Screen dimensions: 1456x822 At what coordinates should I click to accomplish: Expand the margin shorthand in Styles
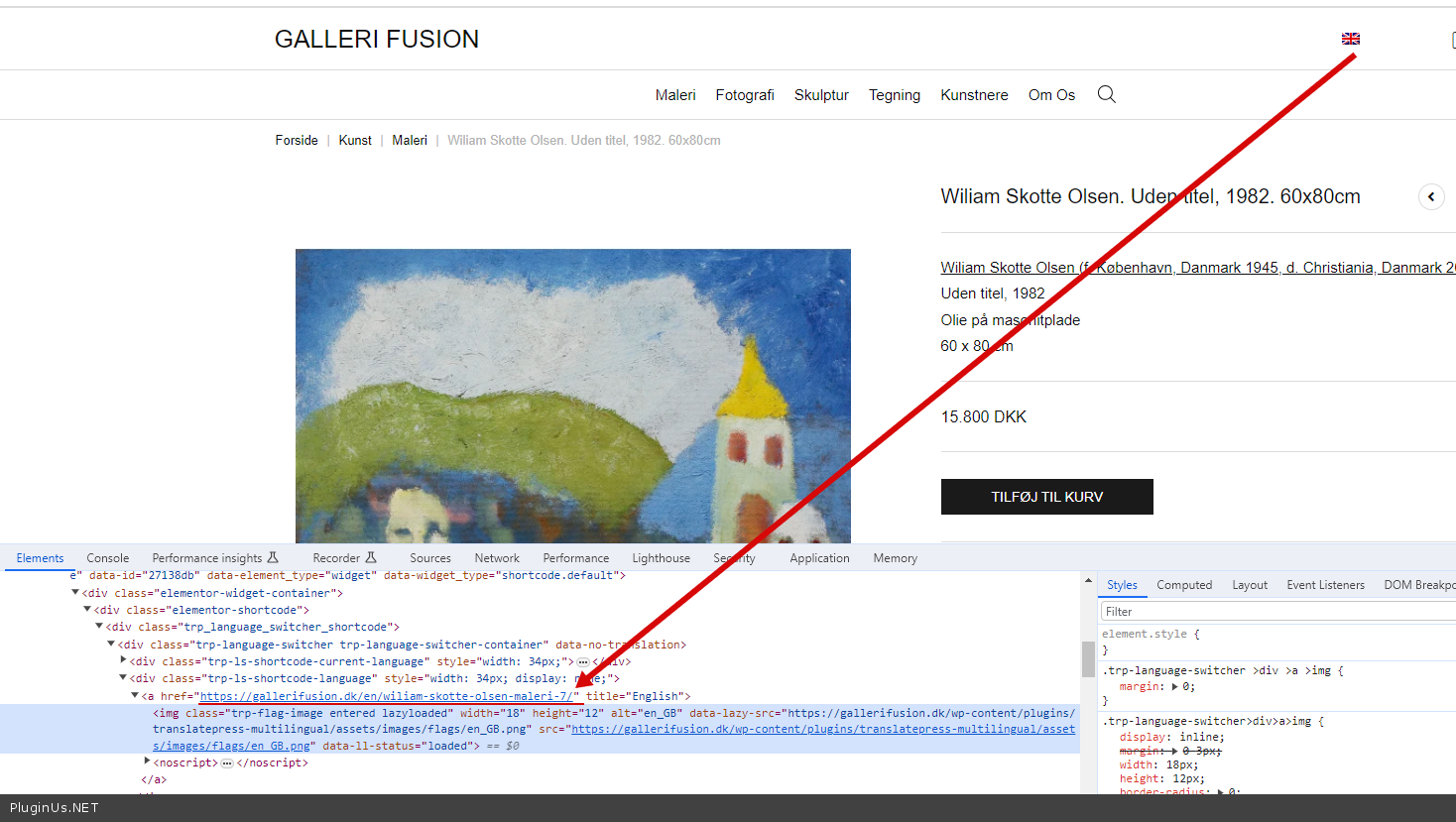[1174, 686]
